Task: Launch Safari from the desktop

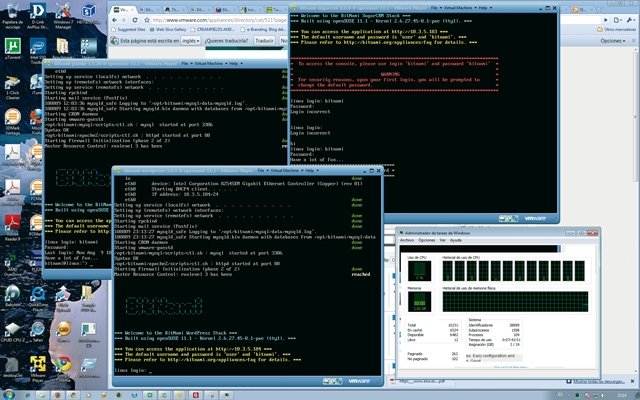Action: tap(38, 332)
